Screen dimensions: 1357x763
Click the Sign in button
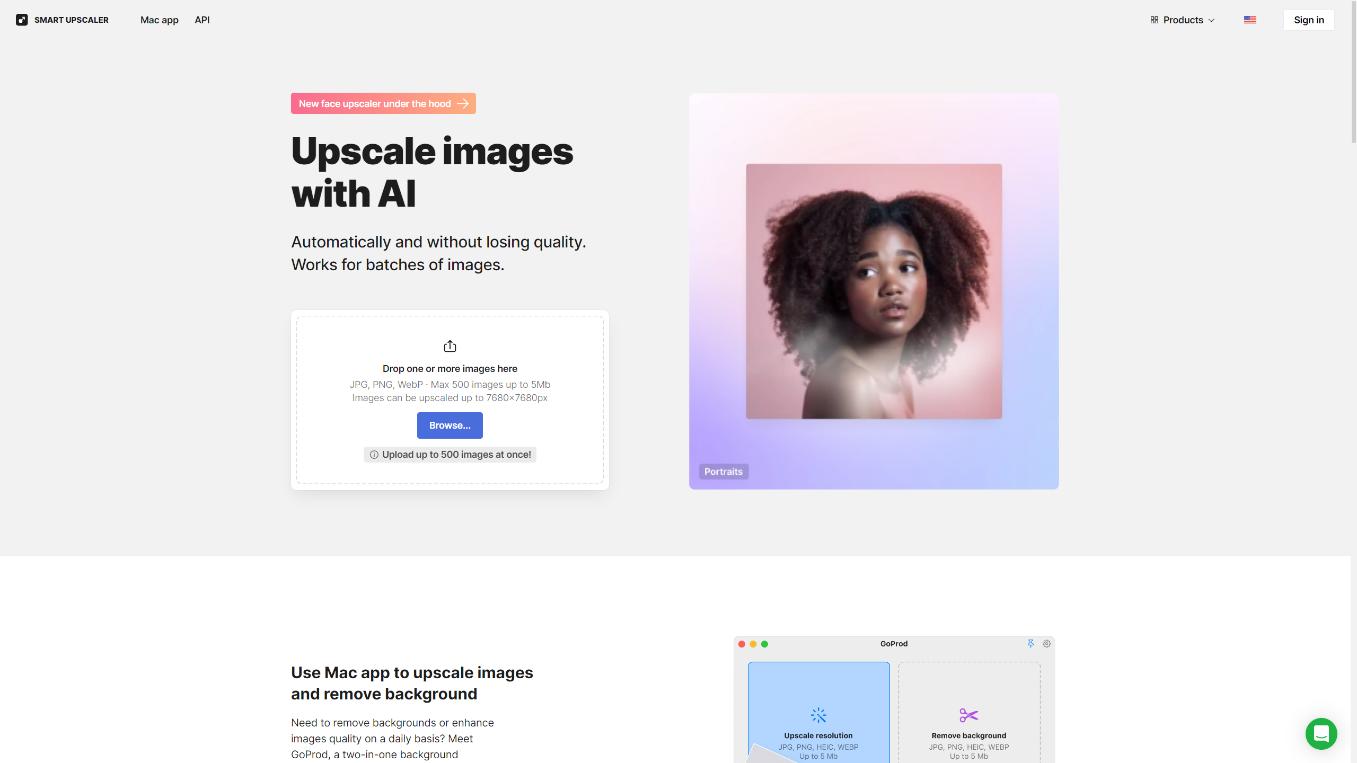click(1308, 20)
